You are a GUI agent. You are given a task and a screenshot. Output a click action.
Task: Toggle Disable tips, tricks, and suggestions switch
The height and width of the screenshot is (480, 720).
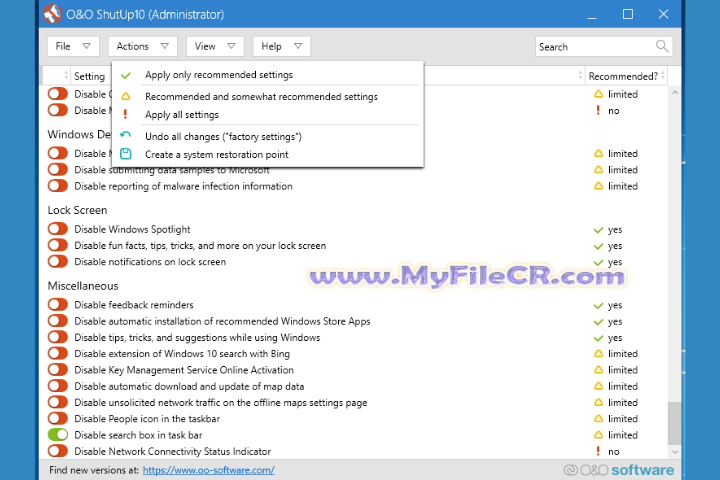[58, 337]
